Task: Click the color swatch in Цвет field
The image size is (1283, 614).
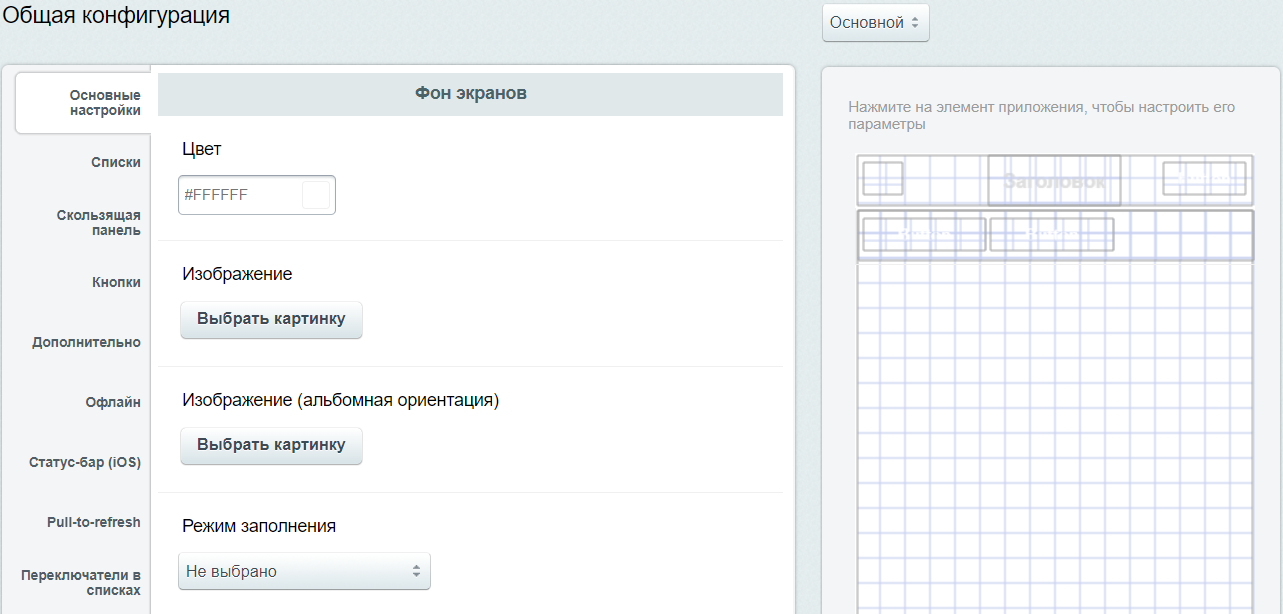Action: pyautogui.click(x=316, y=195)
